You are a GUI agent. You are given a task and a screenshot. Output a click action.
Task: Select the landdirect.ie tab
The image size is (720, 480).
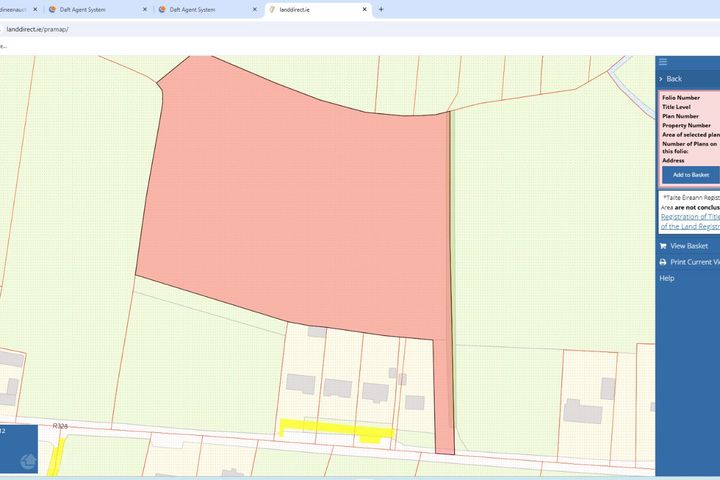click(318, 9)
